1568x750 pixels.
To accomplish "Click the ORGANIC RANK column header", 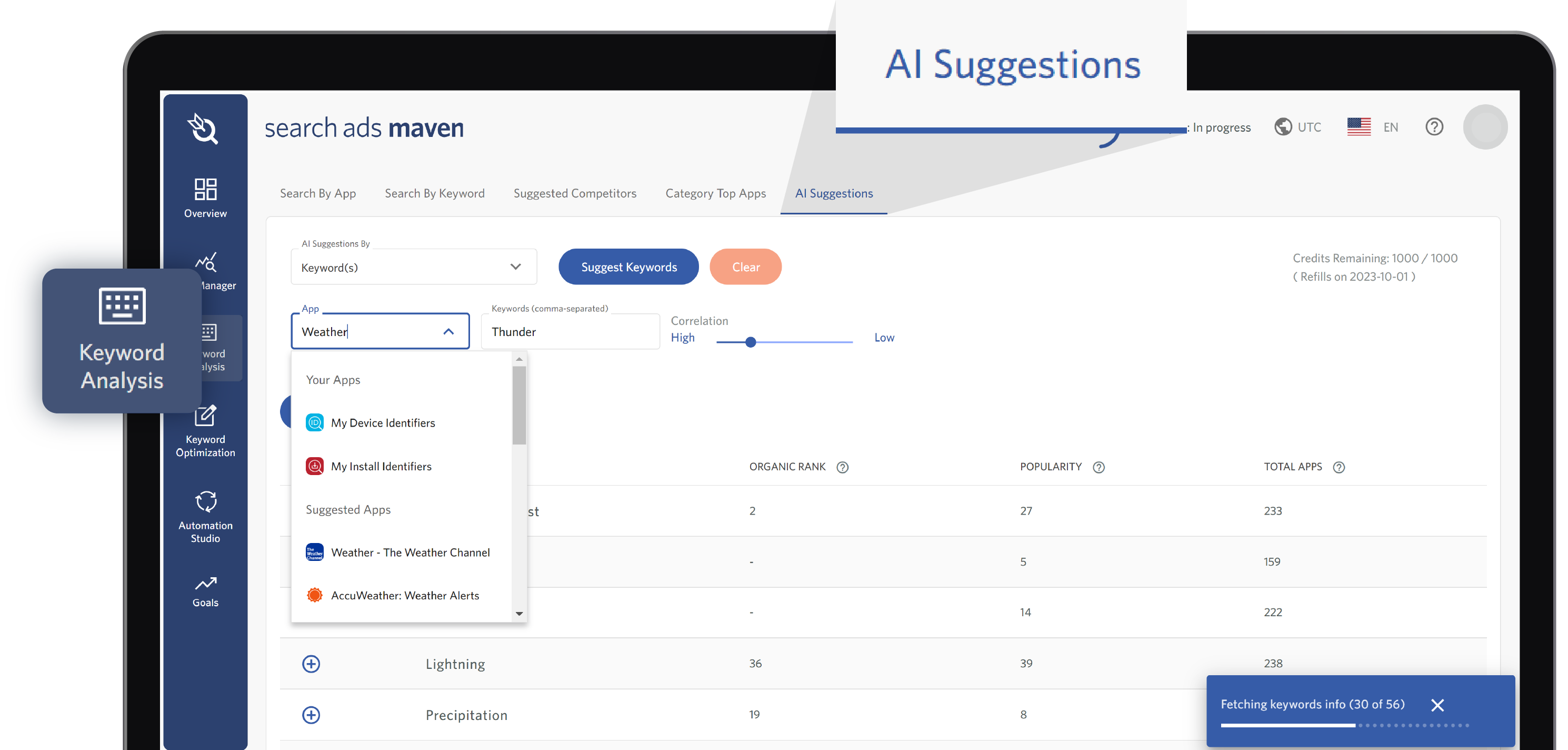I will point(787,467).
